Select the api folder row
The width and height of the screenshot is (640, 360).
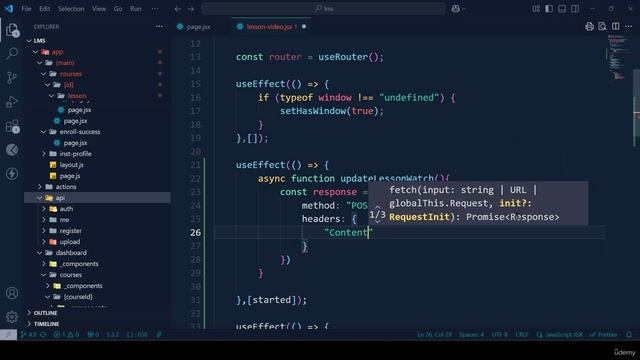tap(97, 198)
